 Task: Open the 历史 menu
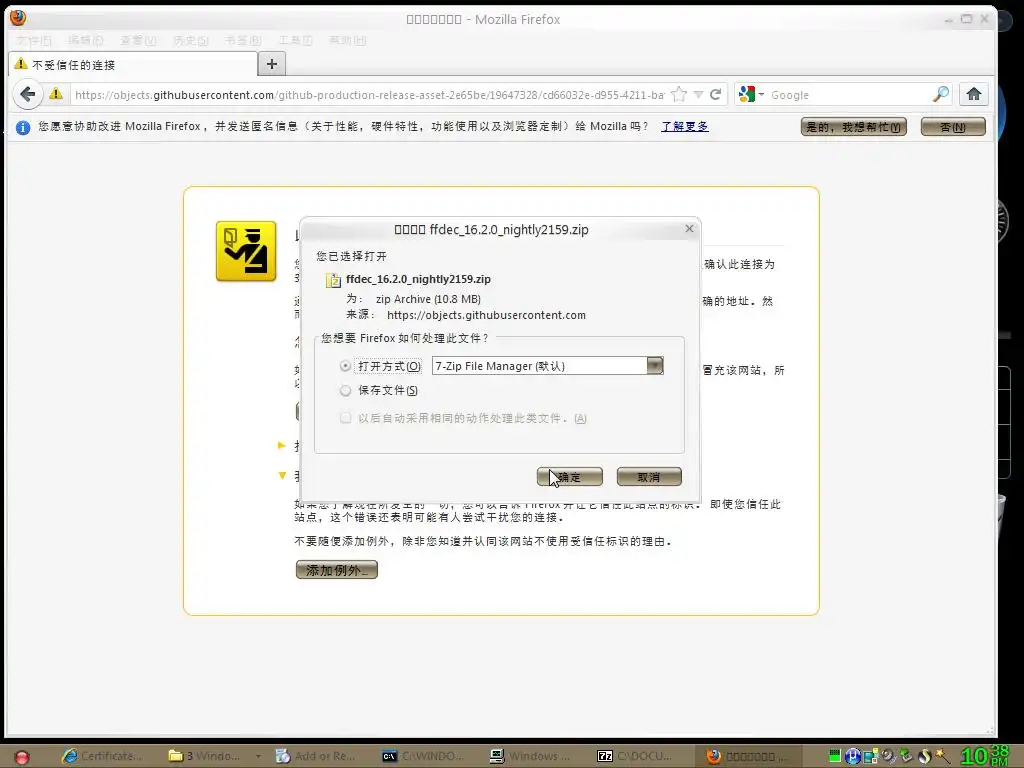191,40
